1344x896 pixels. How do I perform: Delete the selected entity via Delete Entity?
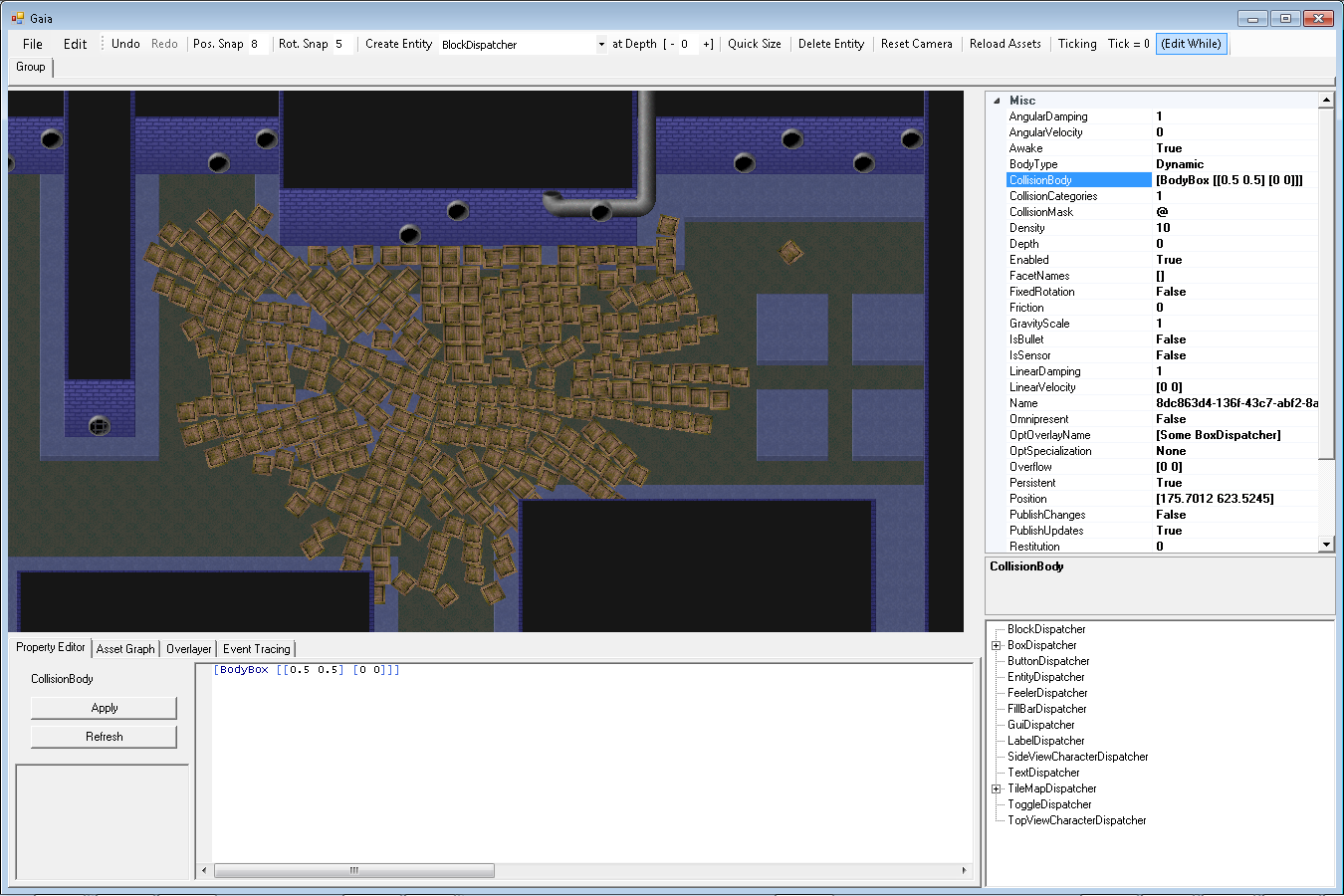point(830,44)
